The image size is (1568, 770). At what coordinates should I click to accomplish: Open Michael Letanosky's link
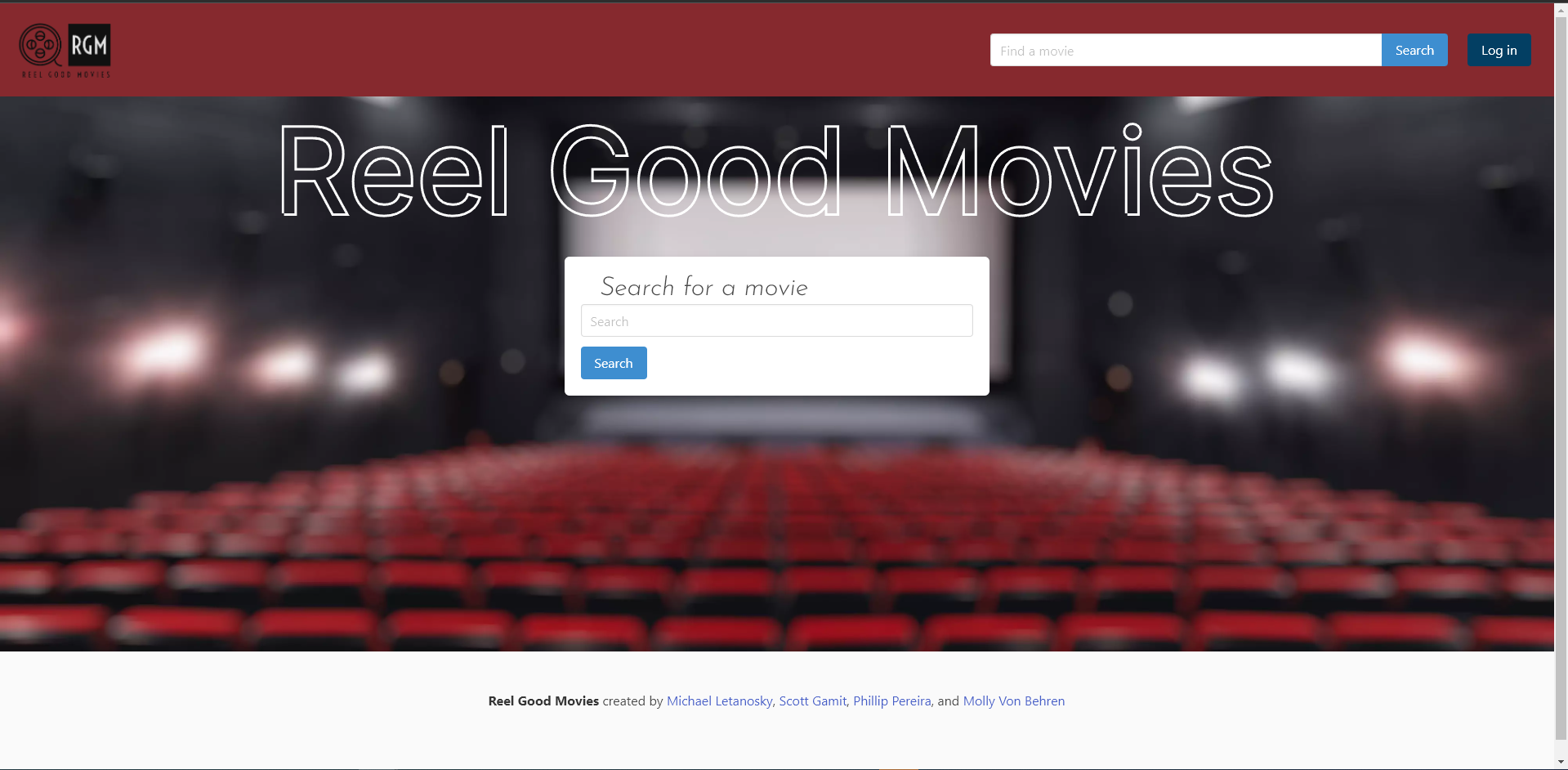719,701
